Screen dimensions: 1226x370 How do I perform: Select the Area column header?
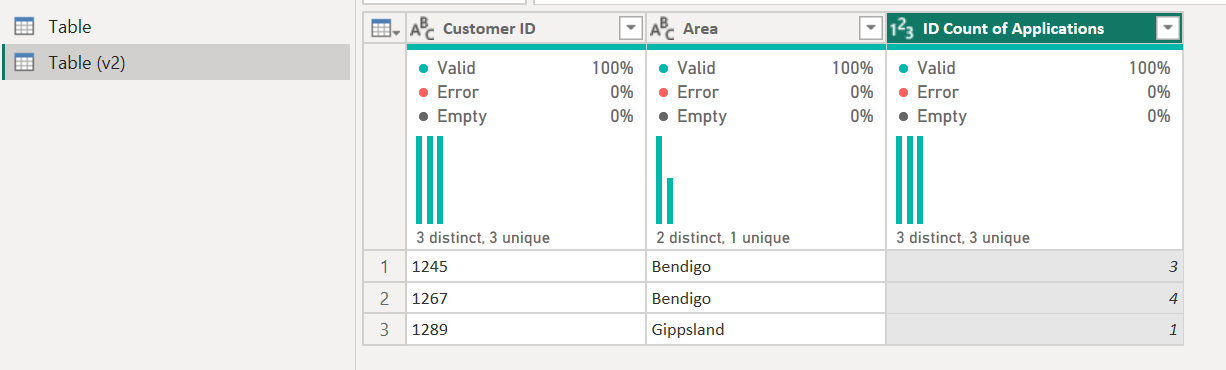click(766, 29)
